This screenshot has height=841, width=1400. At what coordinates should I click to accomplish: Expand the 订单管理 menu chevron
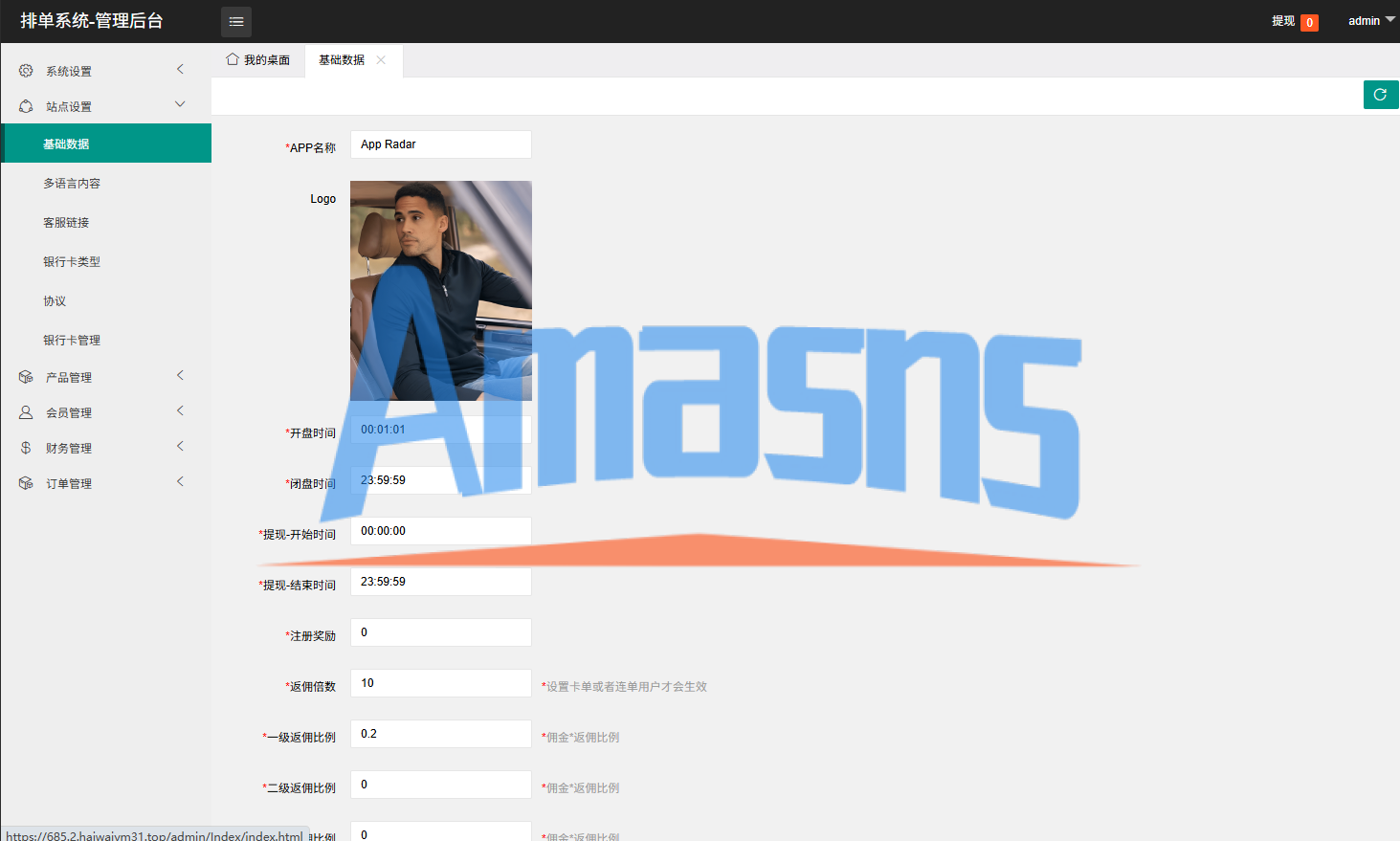(x=180, y=481)
